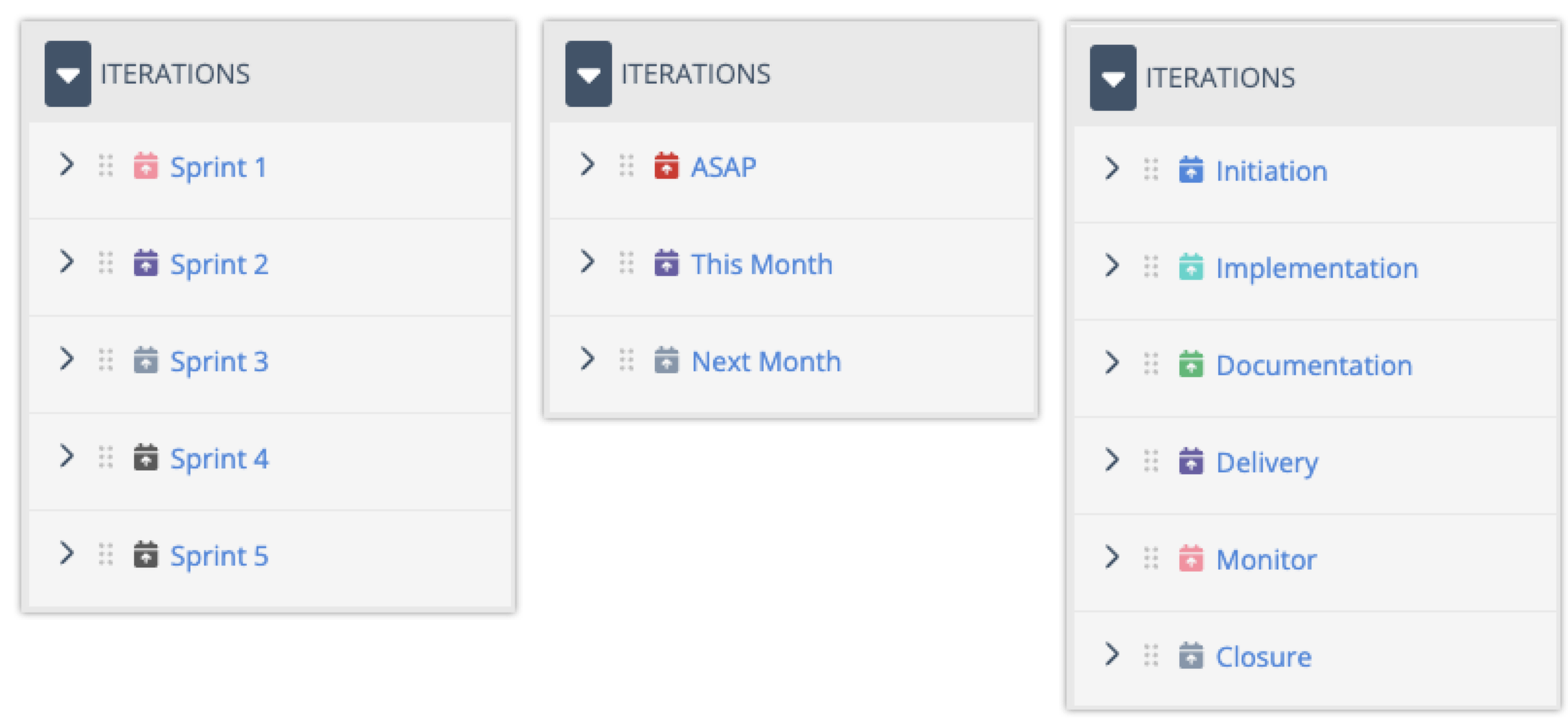
Task: Expand the Monitor iteration row
Action: coord(1111,557)
